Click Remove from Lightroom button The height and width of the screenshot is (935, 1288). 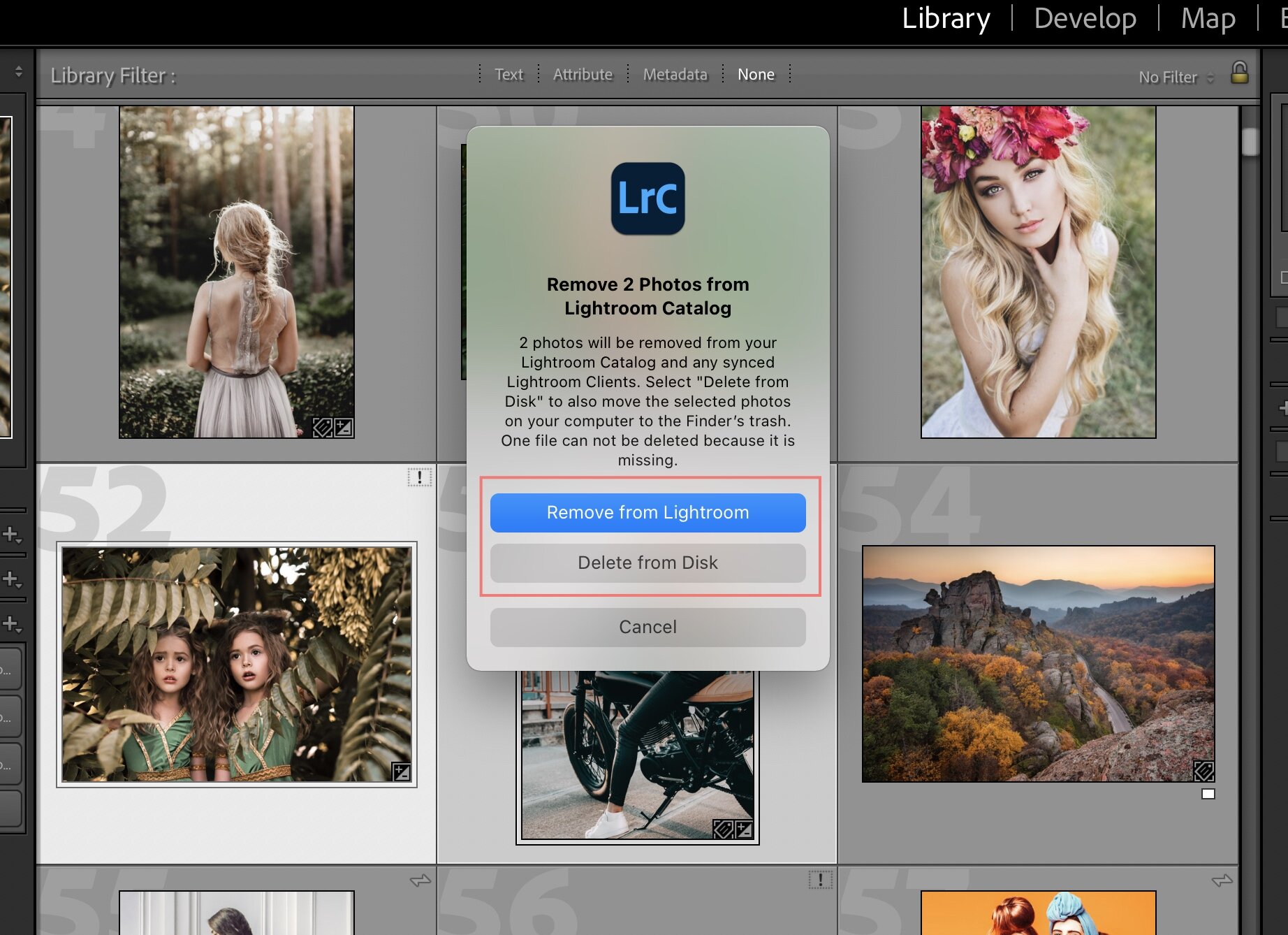647,512
